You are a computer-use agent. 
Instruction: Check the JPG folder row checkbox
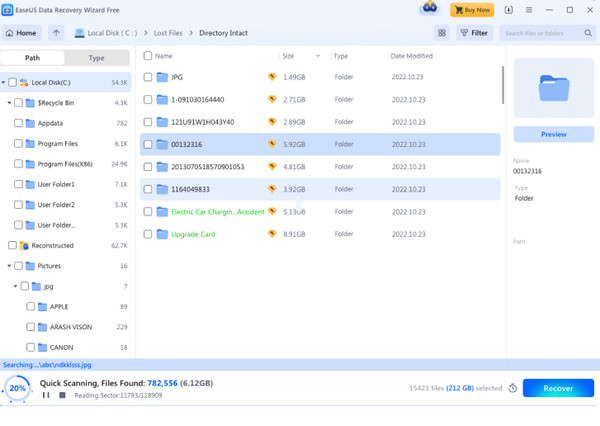(x=148, y=77)
